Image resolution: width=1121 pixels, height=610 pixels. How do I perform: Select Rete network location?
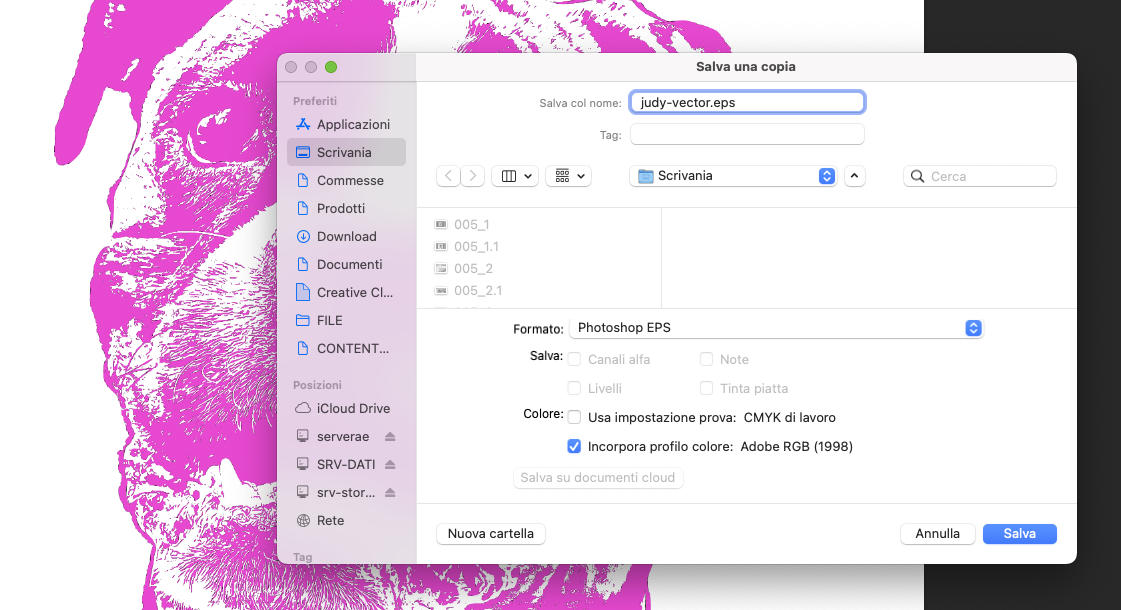click(x=330, y=521)
